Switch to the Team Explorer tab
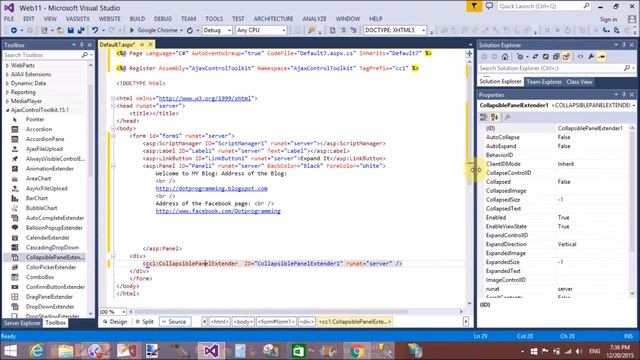The width and height of the screenshot is (640, 360). (544, 82)
